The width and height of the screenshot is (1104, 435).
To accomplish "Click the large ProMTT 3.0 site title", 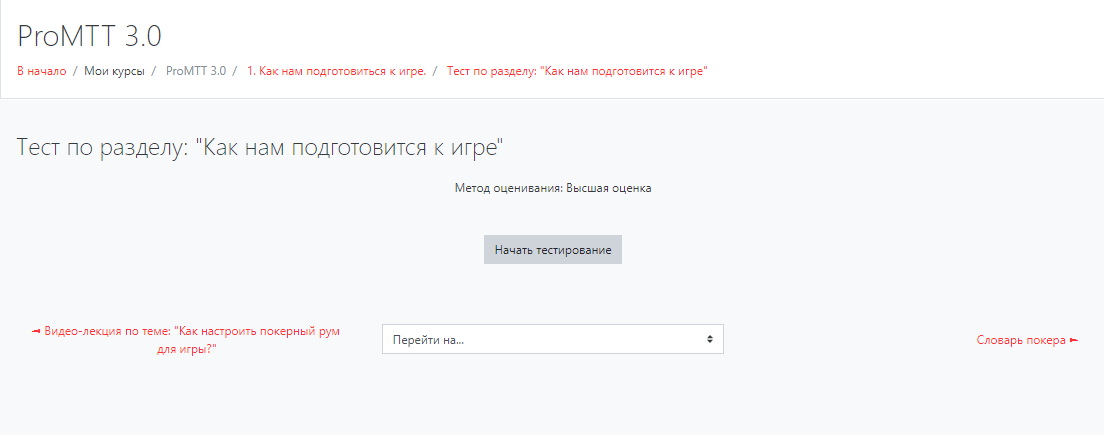I will click(x=89, y=36).
